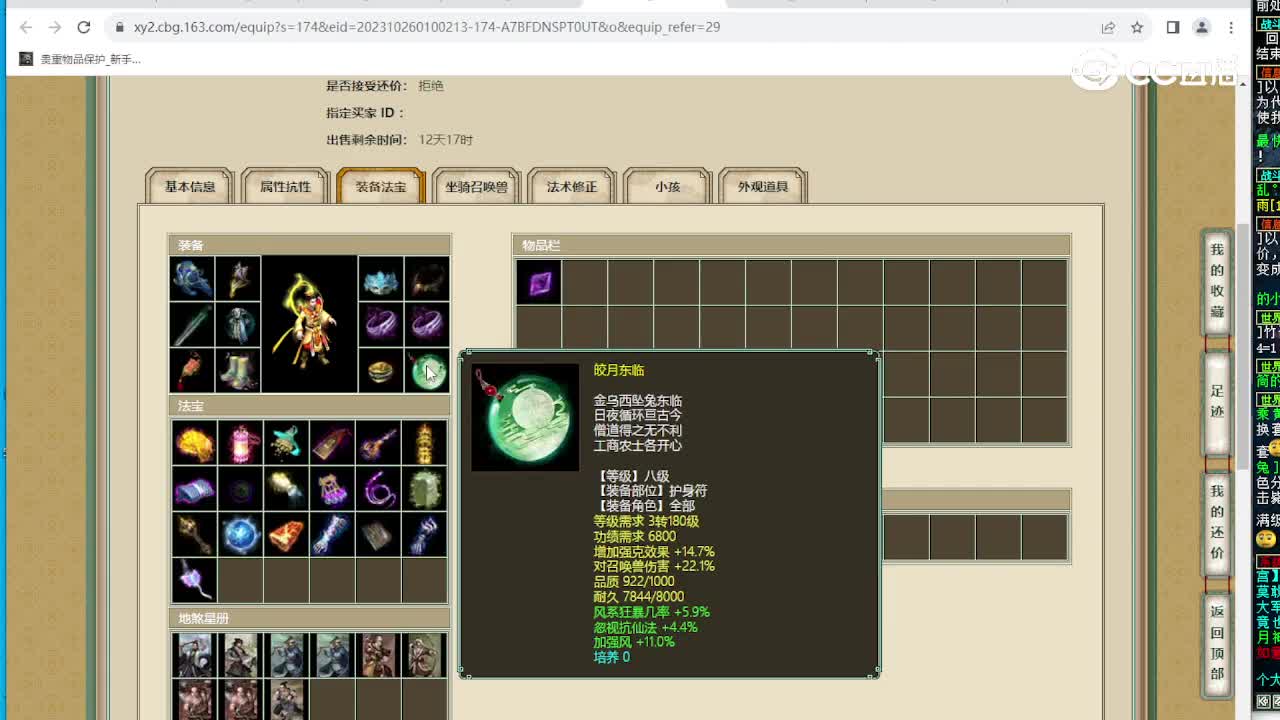Select the boots equipment slot
The width and height of the screenshot is (1280, 720).
238,371
